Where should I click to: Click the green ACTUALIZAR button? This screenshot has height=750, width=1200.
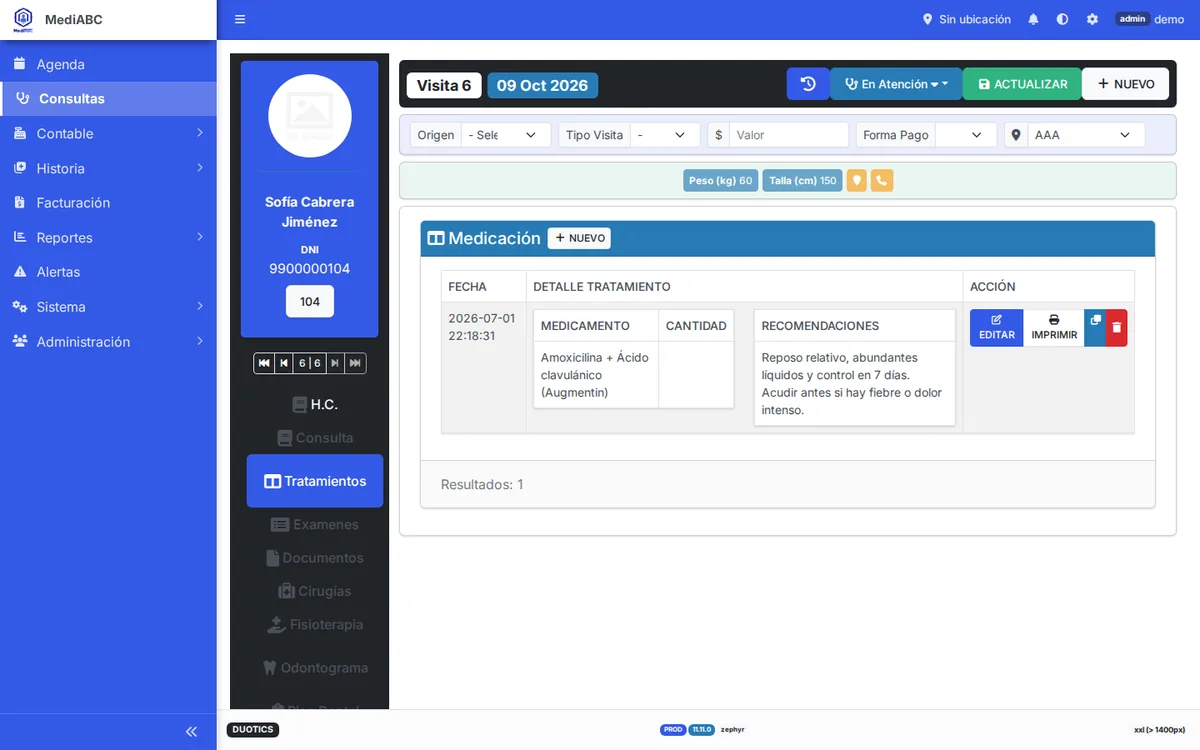tap(1022, 84)
